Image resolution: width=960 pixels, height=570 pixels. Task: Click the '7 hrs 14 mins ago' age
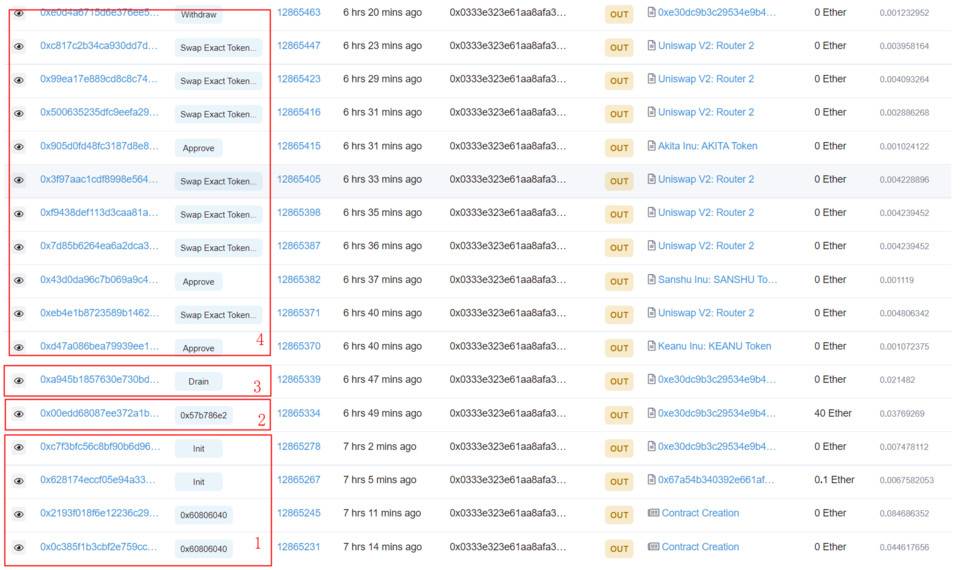[x=382, y=547]
